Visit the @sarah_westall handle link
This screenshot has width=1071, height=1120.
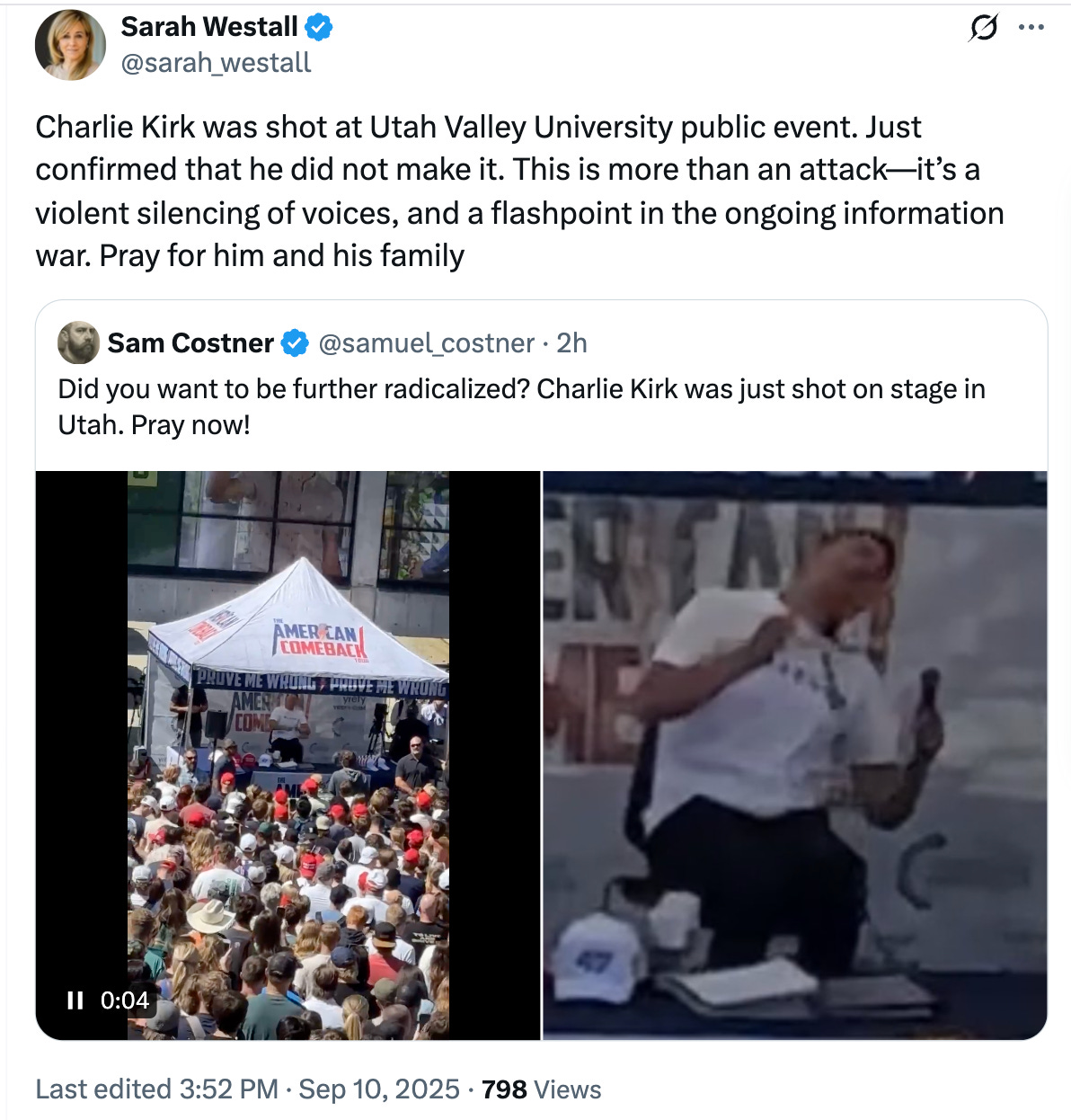click(216, 63)
